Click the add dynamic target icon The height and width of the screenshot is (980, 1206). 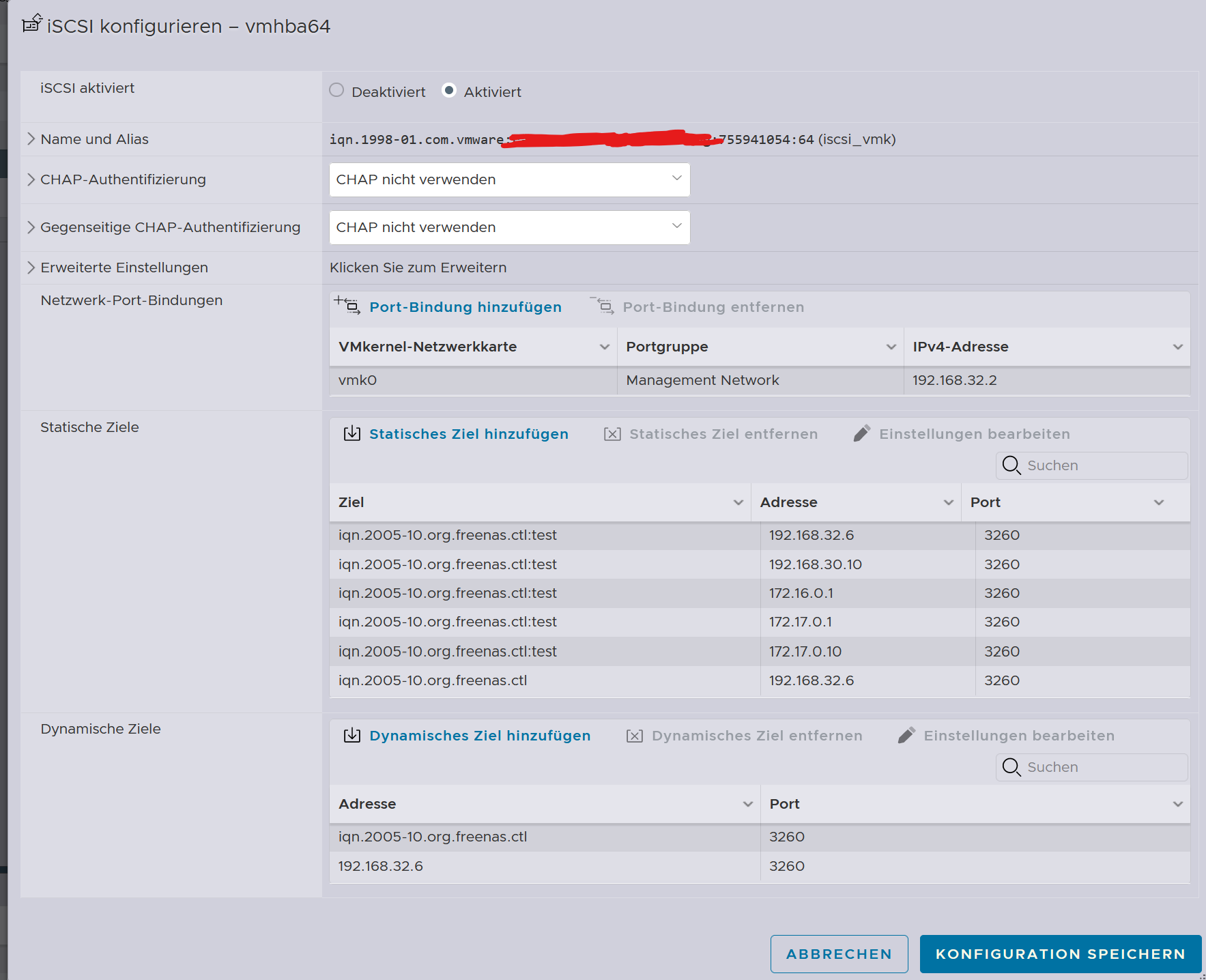pyautogui.click(x=352, y=735)
